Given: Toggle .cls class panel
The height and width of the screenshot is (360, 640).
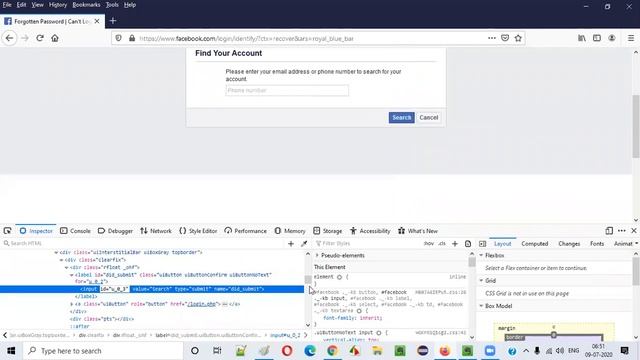Looking at the screenshot, I should 442,243.
